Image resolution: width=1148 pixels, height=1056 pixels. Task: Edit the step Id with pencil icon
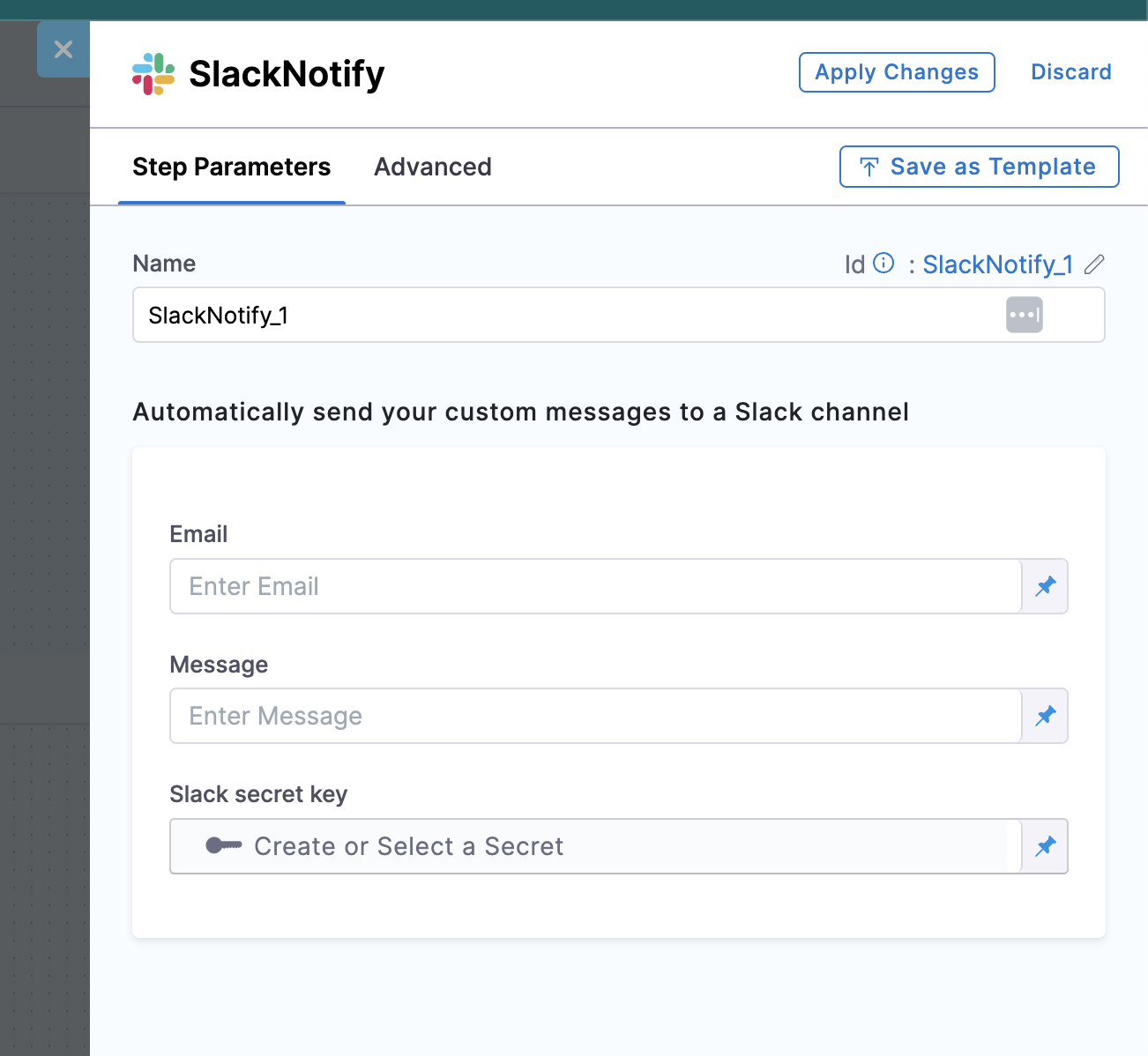(x=1094, y=264)
